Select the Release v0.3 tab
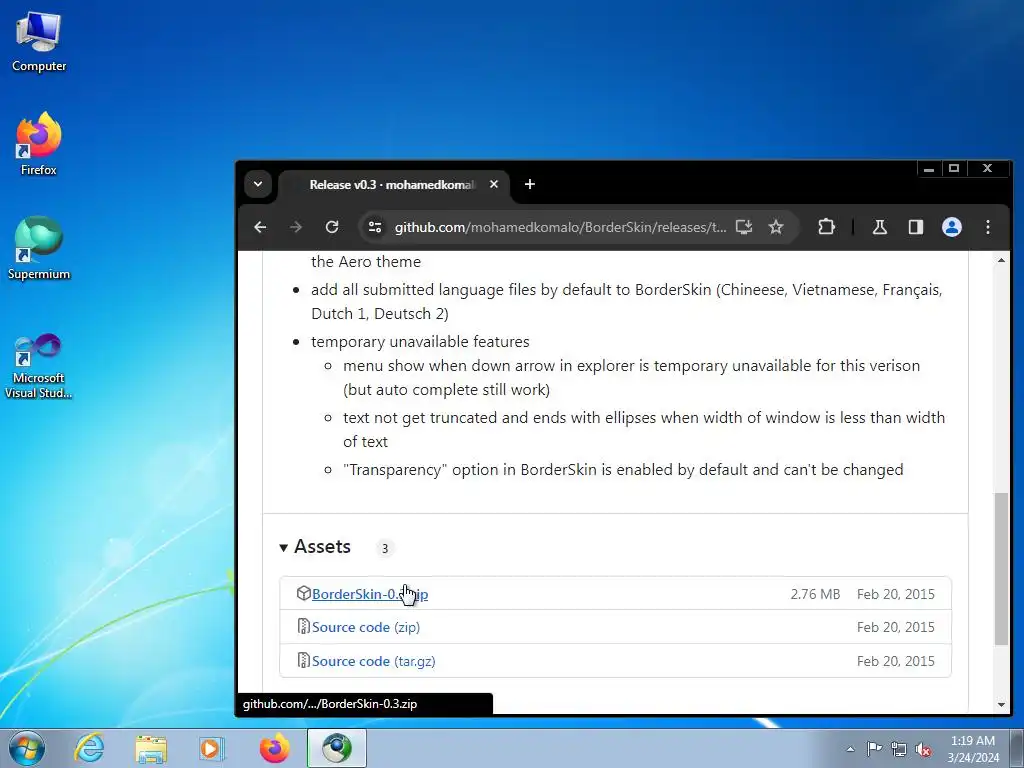Viewport: 1024px width, 768px height. coord(391,185)
